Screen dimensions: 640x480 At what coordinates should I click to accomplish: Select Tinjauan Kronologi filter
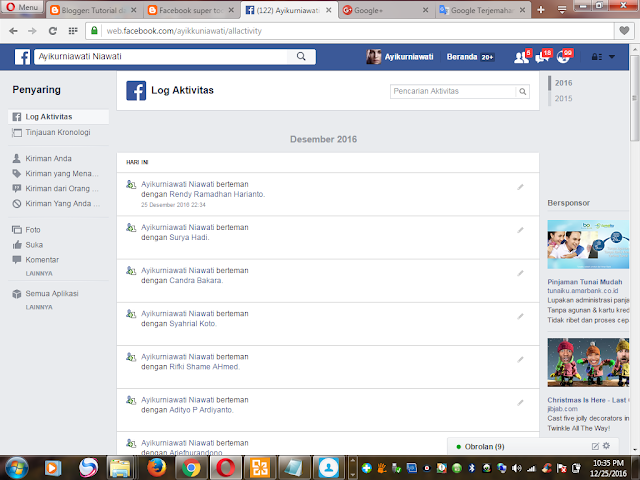[58, 132]
